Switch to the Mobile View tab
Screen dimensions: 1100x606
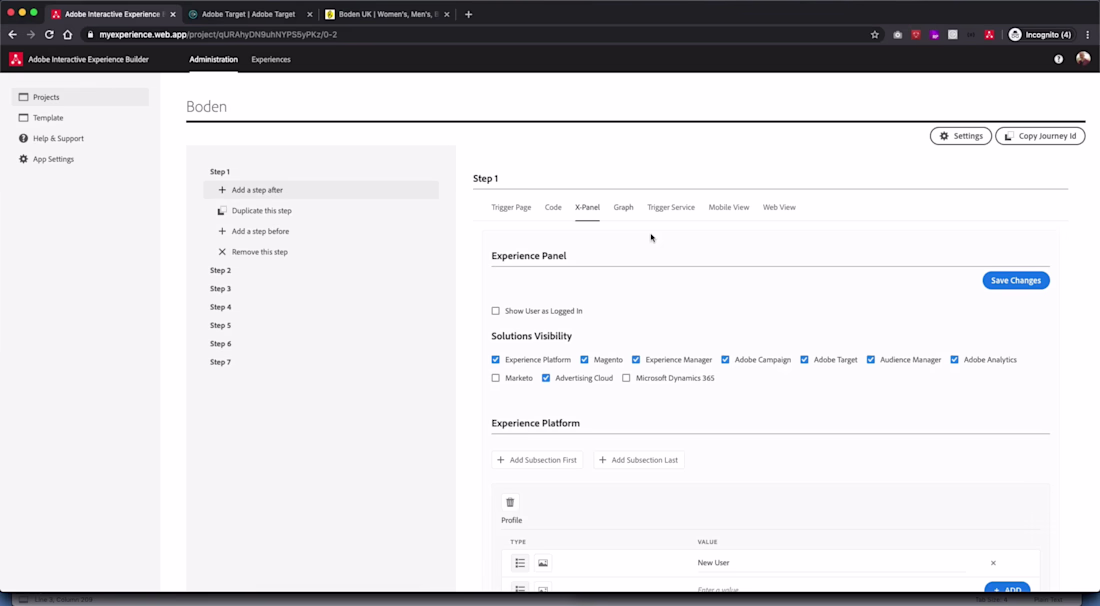(729, 208)
